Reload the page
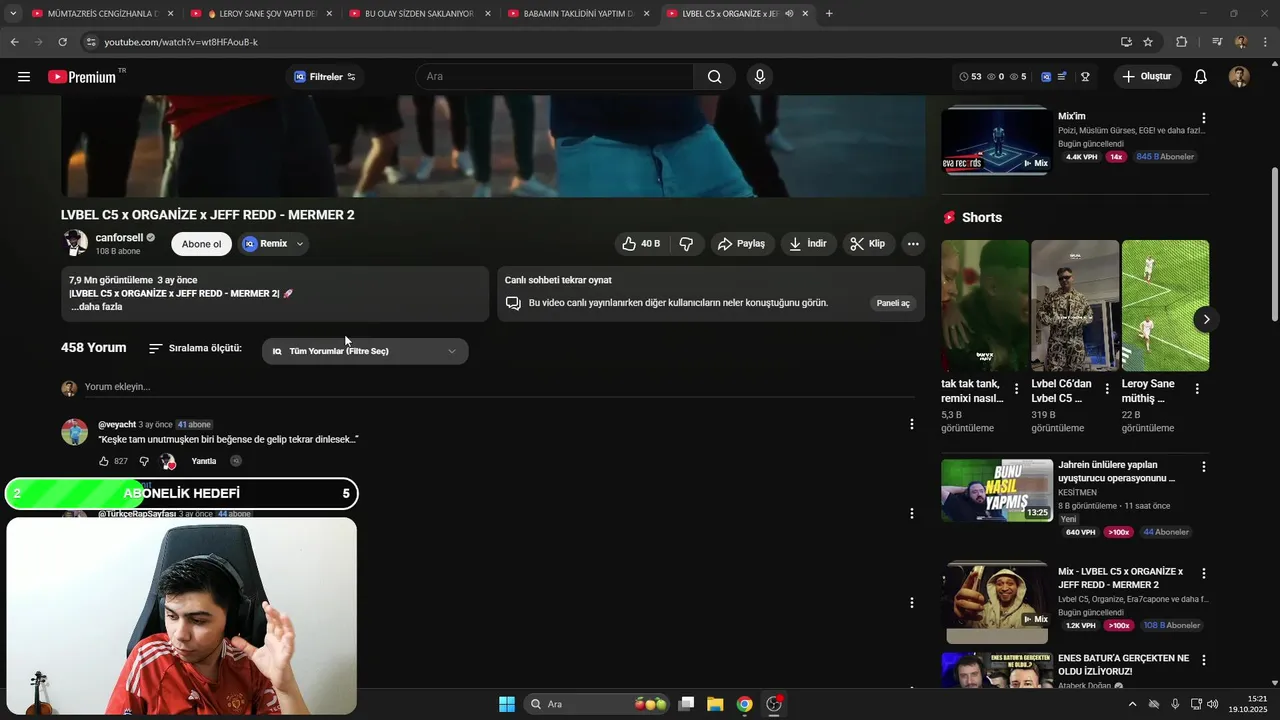This screenshot has width=1280, height=720. (62, 42)
